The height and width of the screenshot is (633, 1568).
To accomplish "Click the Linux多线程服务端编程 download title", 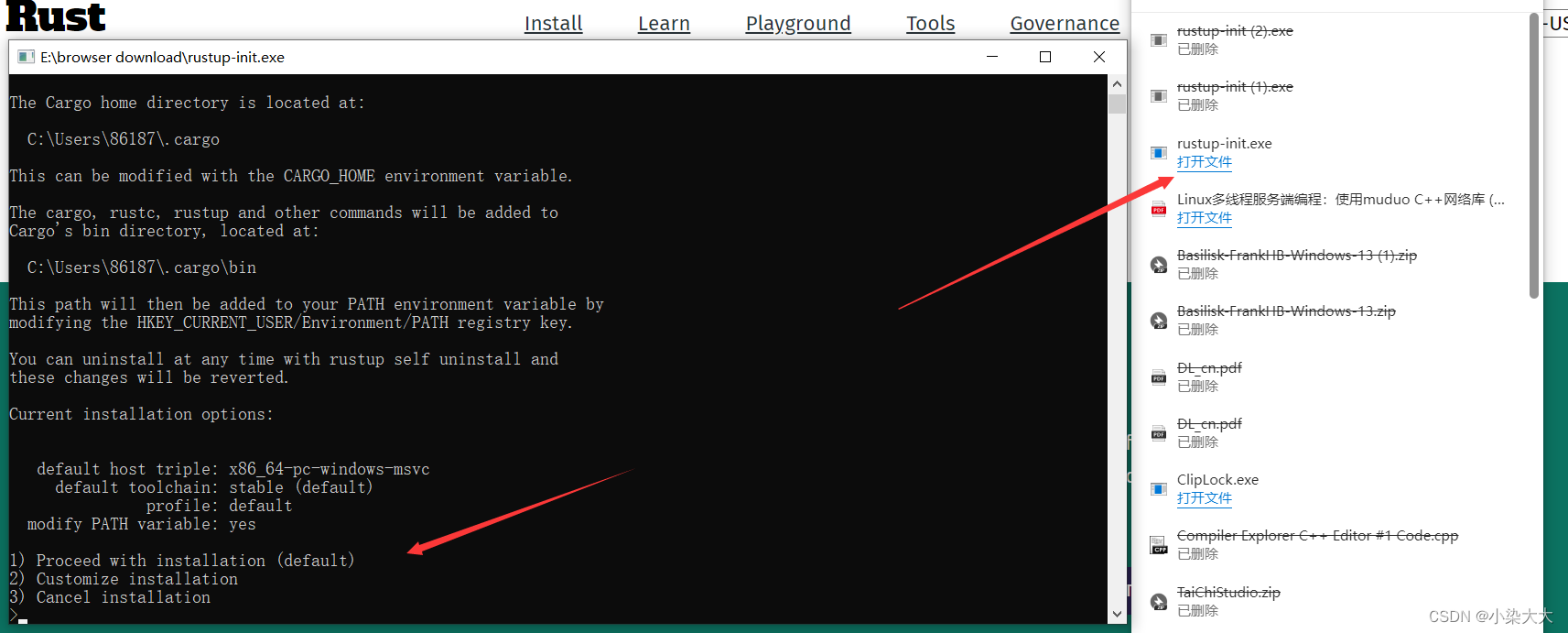I will [1340, 200].
